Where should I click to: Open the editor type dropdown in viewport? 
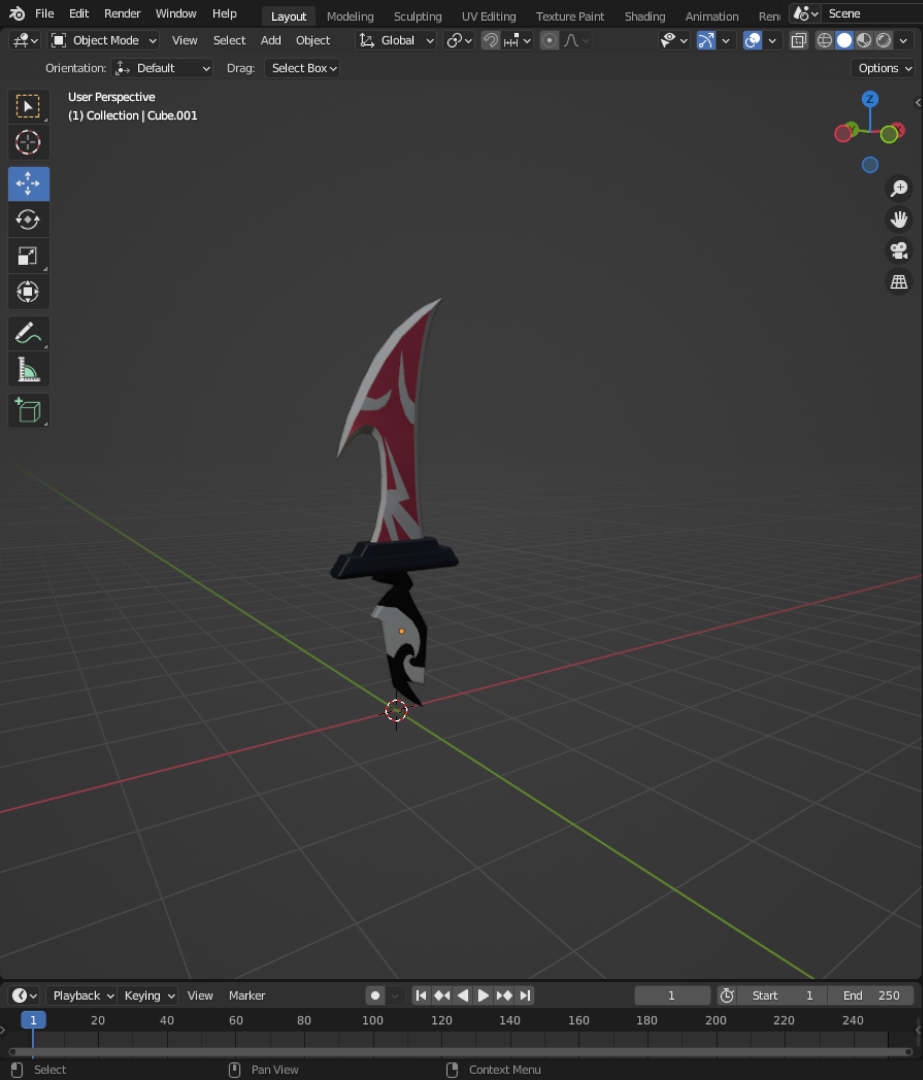click(25, 41)
